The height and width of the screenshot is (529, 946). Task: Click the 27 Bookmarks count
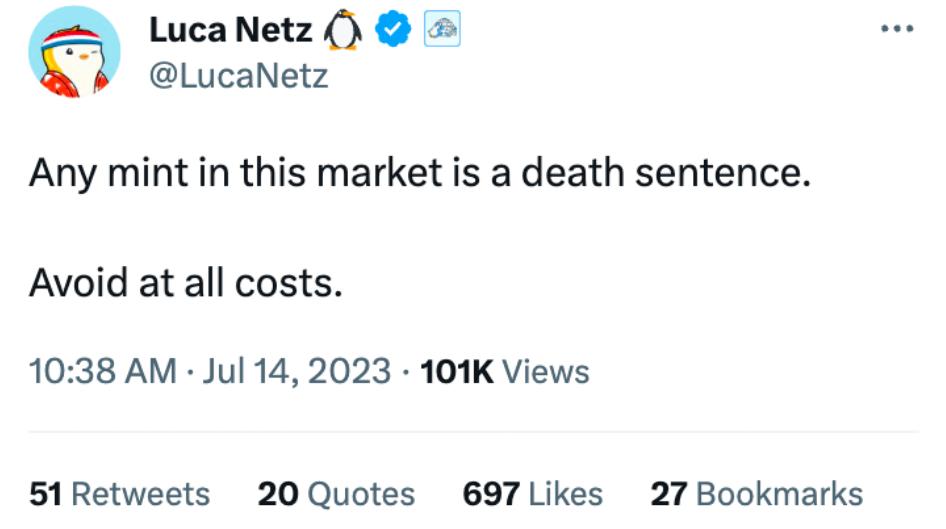pos(756,493)
